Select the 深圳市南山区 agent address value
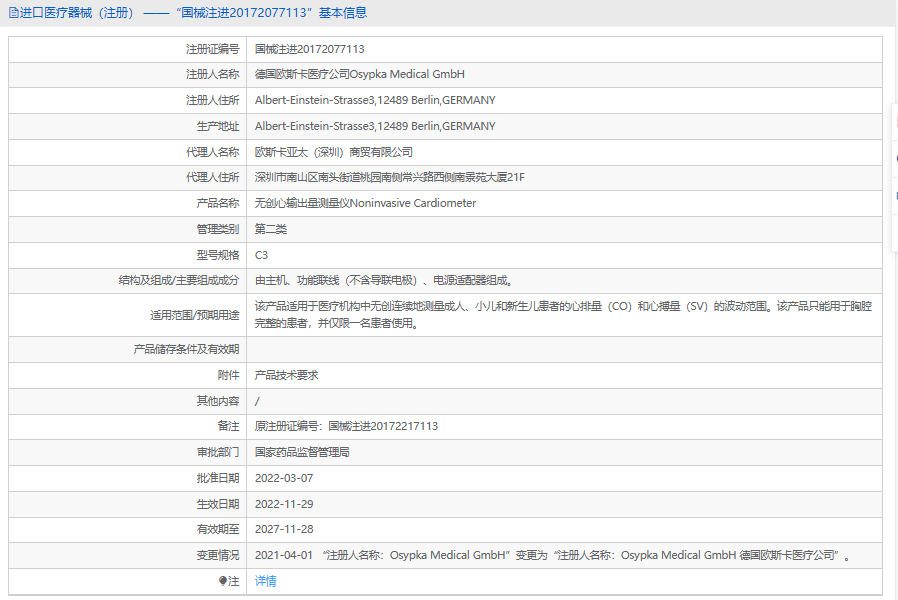 point(389,177)
